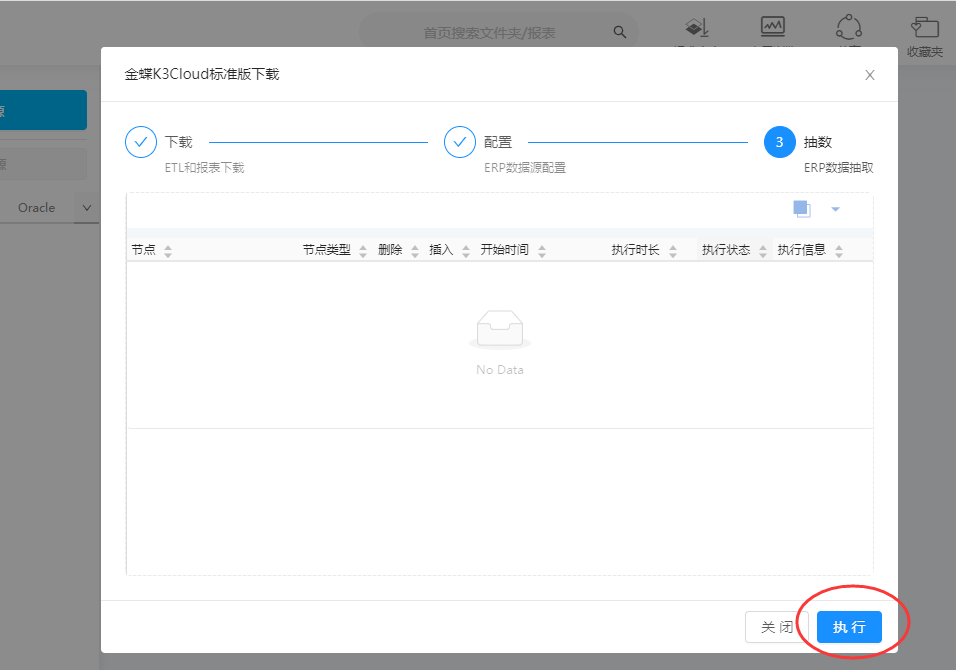This screenshot has width=956, height=670.
Task: Click the 配置 step title
Action: tap(498, 142)
